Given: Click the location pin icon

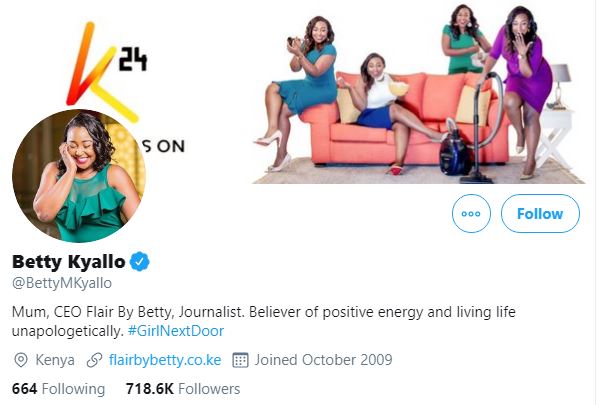Looking at the screenshot, I should pyautogui.click(x=20, y=359).
